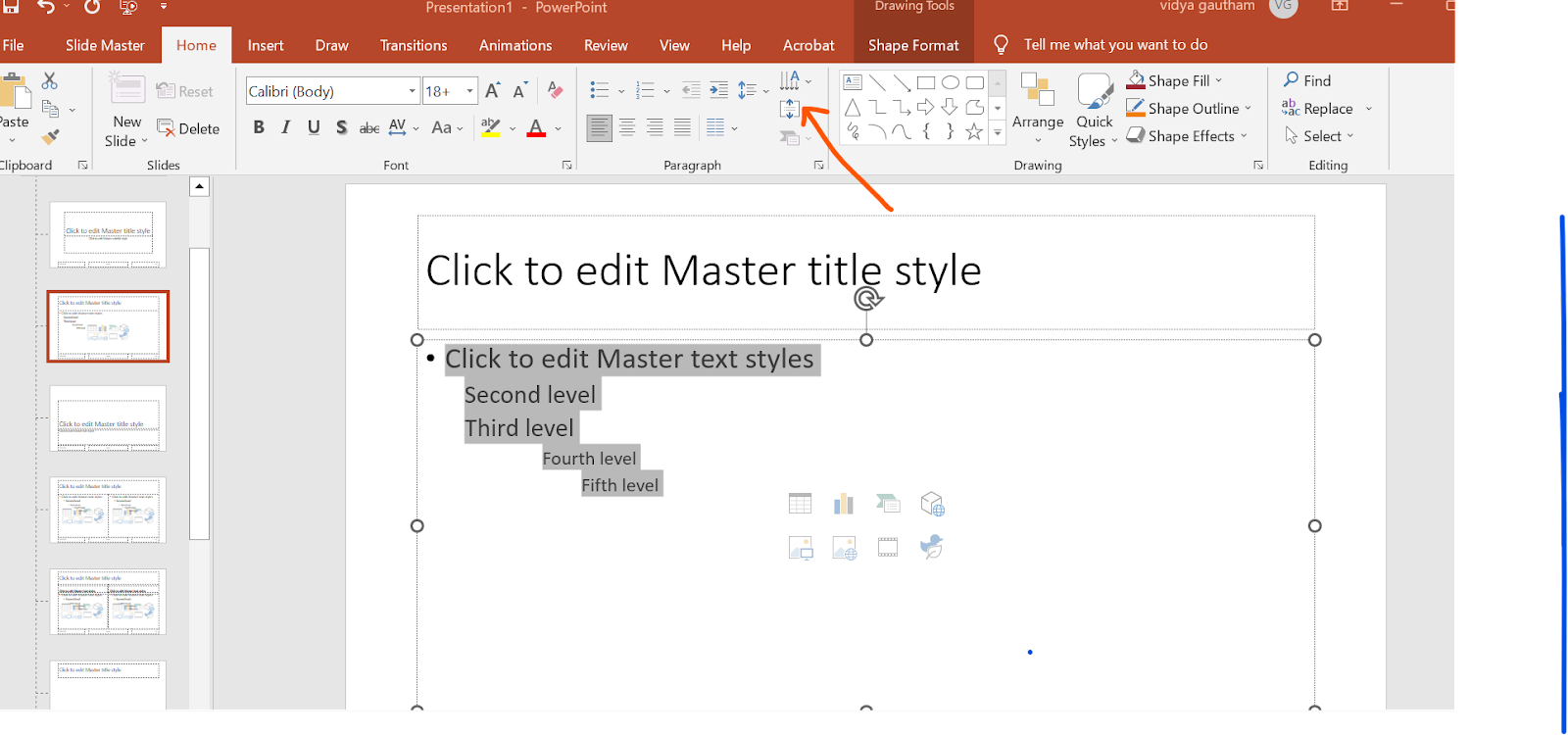The image size is (1568, 735).
Task: Click the Strikethrough abc button
Action: [369, 127]
